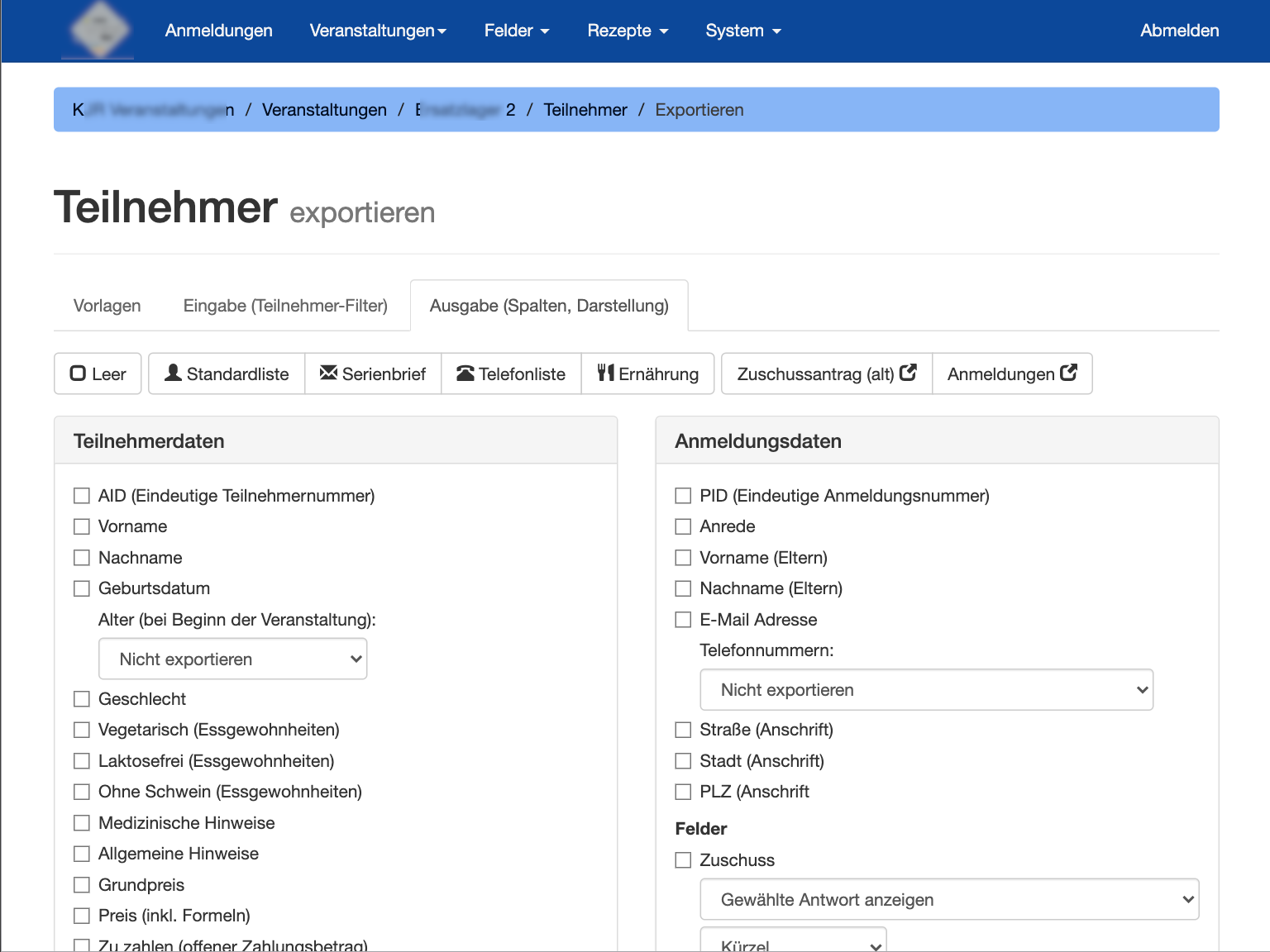Open the Alter export dropdown
1270x952 pixels.
232,659
